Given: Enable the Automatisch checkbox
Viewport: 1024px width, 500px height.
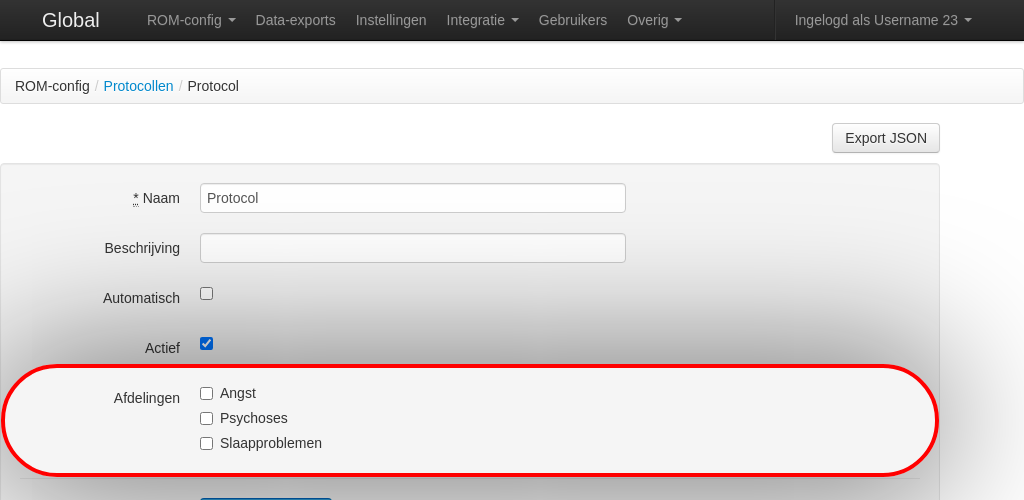Looking at the screenshot, I should tap(207, 294).
